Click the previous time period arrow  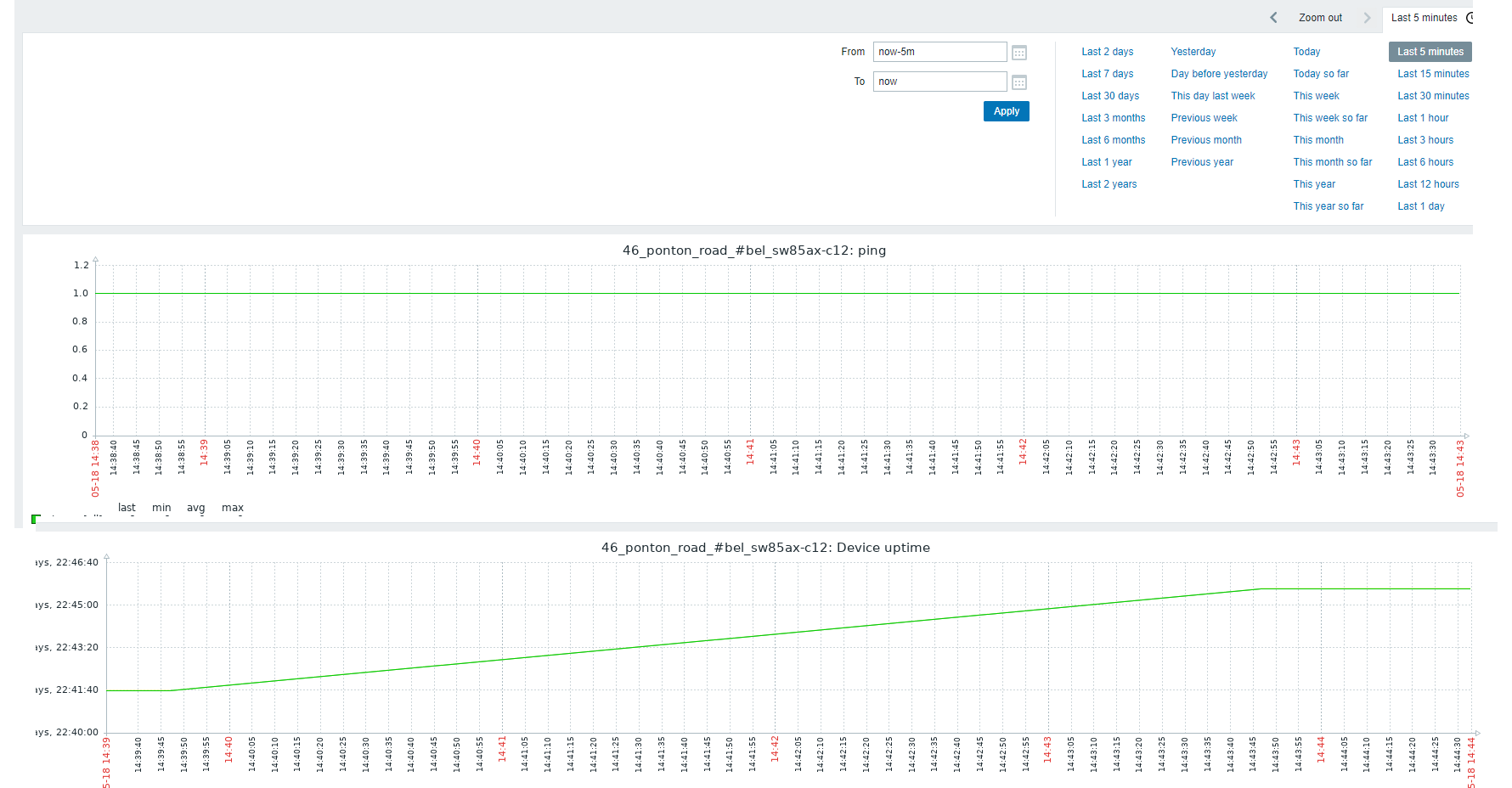click(x=1273, y=18)
